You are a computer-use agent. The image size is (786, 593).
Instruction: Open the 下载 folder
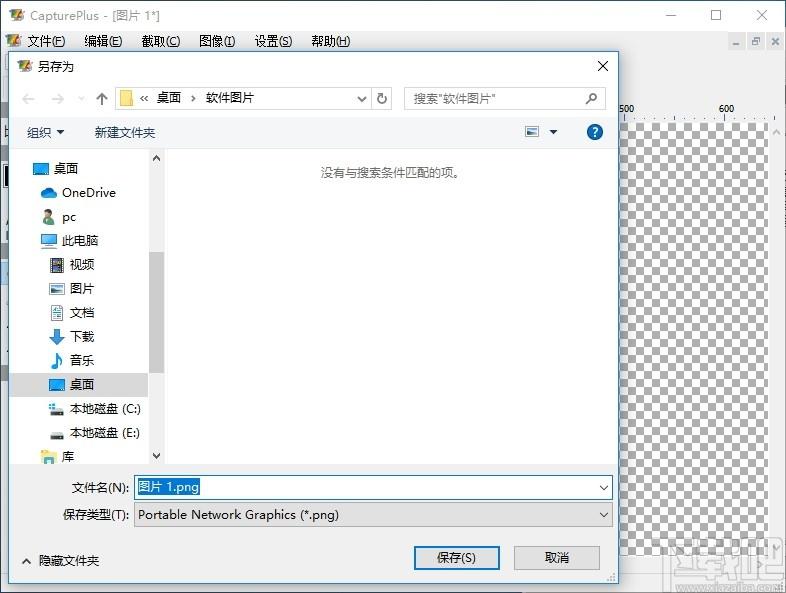pos(72,336)
